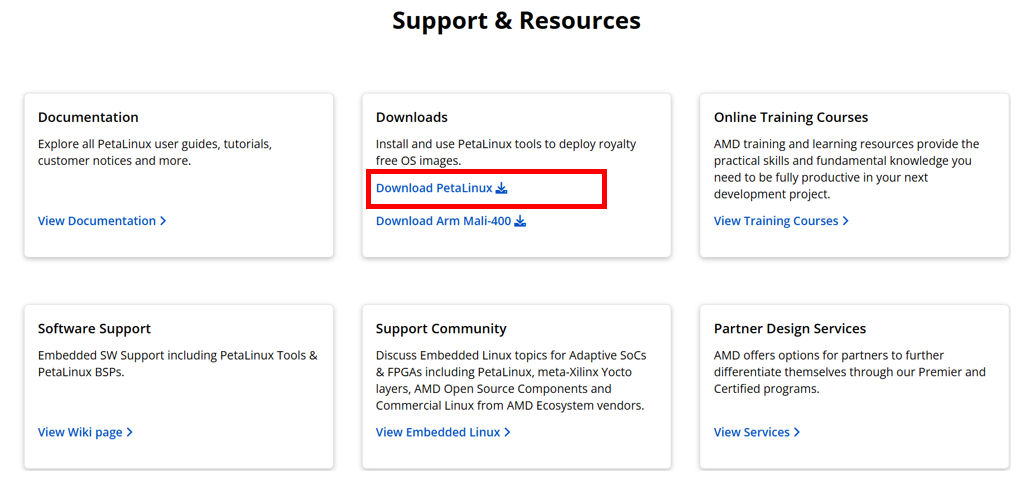Click the chevron after View Training Courses
1025x480 pixels.
point(845,221)
